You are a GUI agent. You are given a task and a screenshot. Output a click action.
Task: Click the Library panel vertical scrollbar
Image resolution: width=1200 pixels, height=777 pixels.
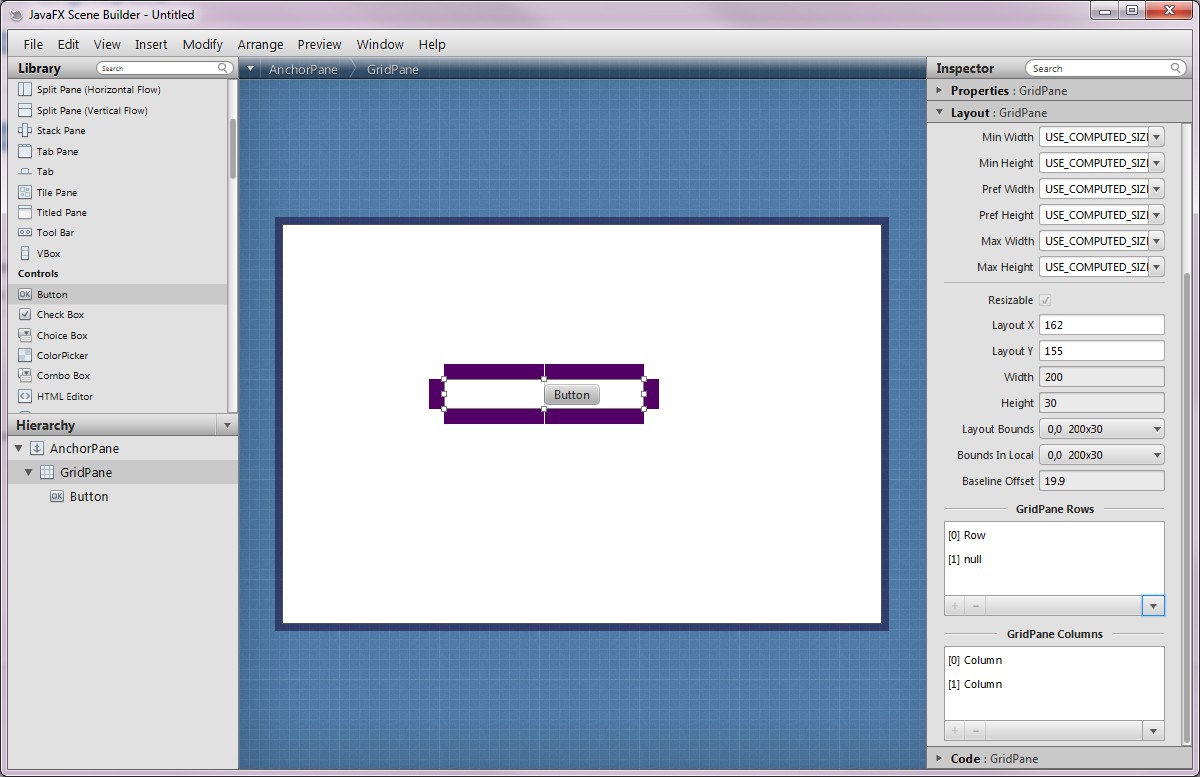tap(233, 150)
